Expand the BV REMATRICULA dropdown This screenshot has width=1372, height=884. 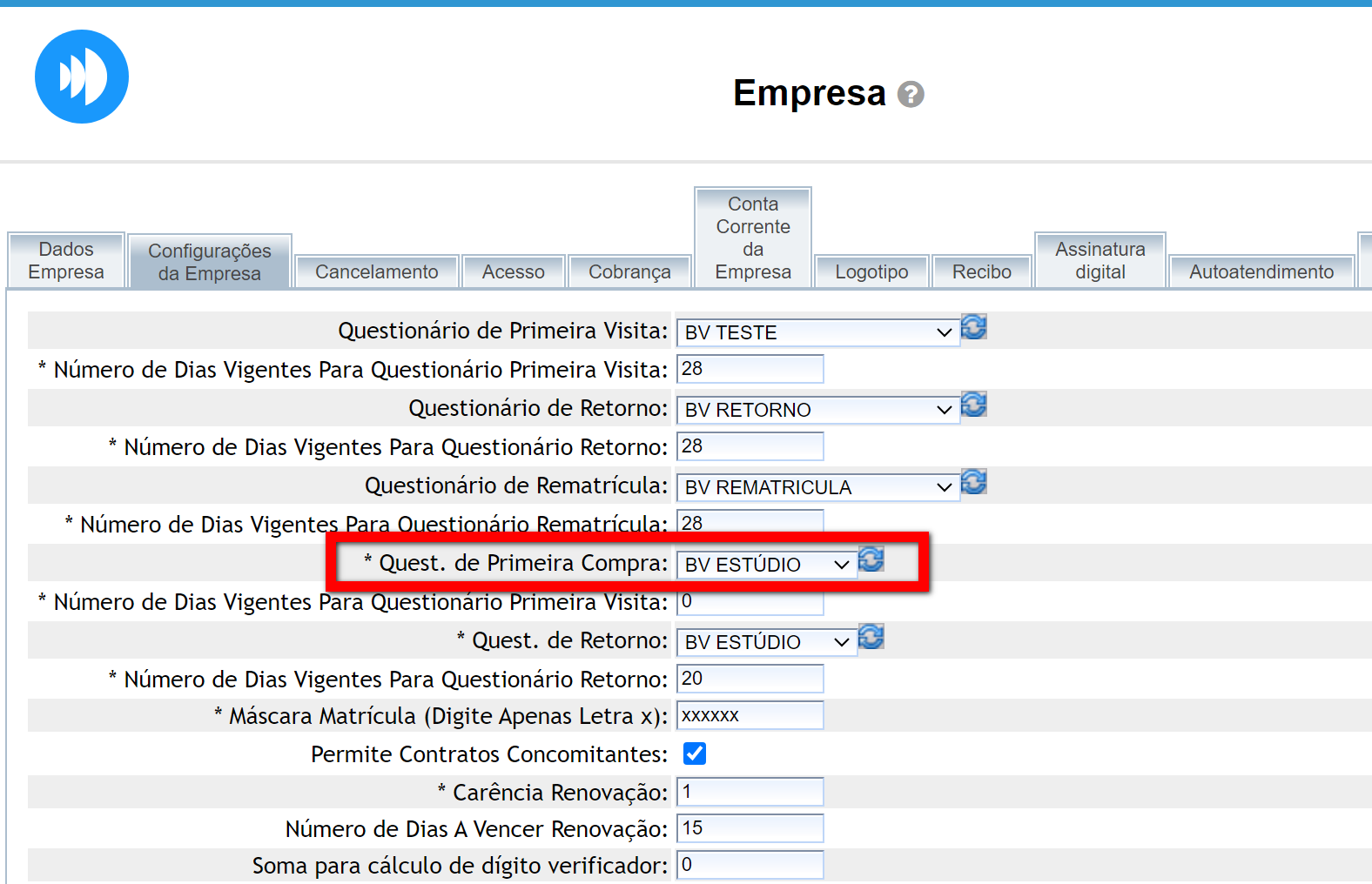coord(817,487)
